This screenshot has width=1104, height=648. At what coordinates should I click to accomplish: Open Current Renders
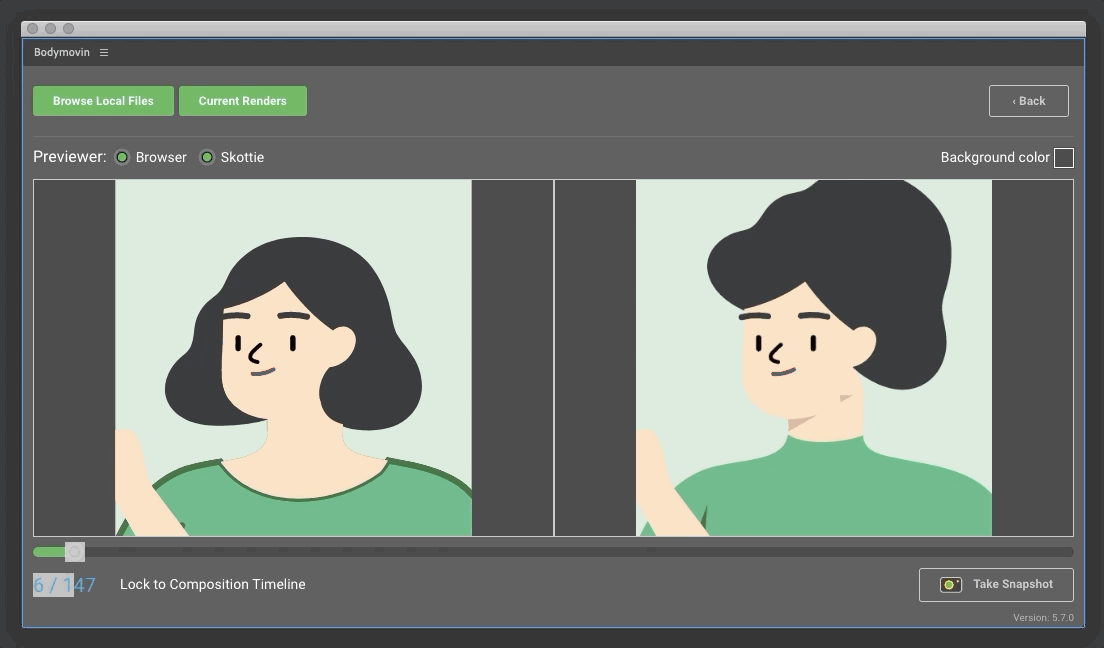(x=242, y=100)
